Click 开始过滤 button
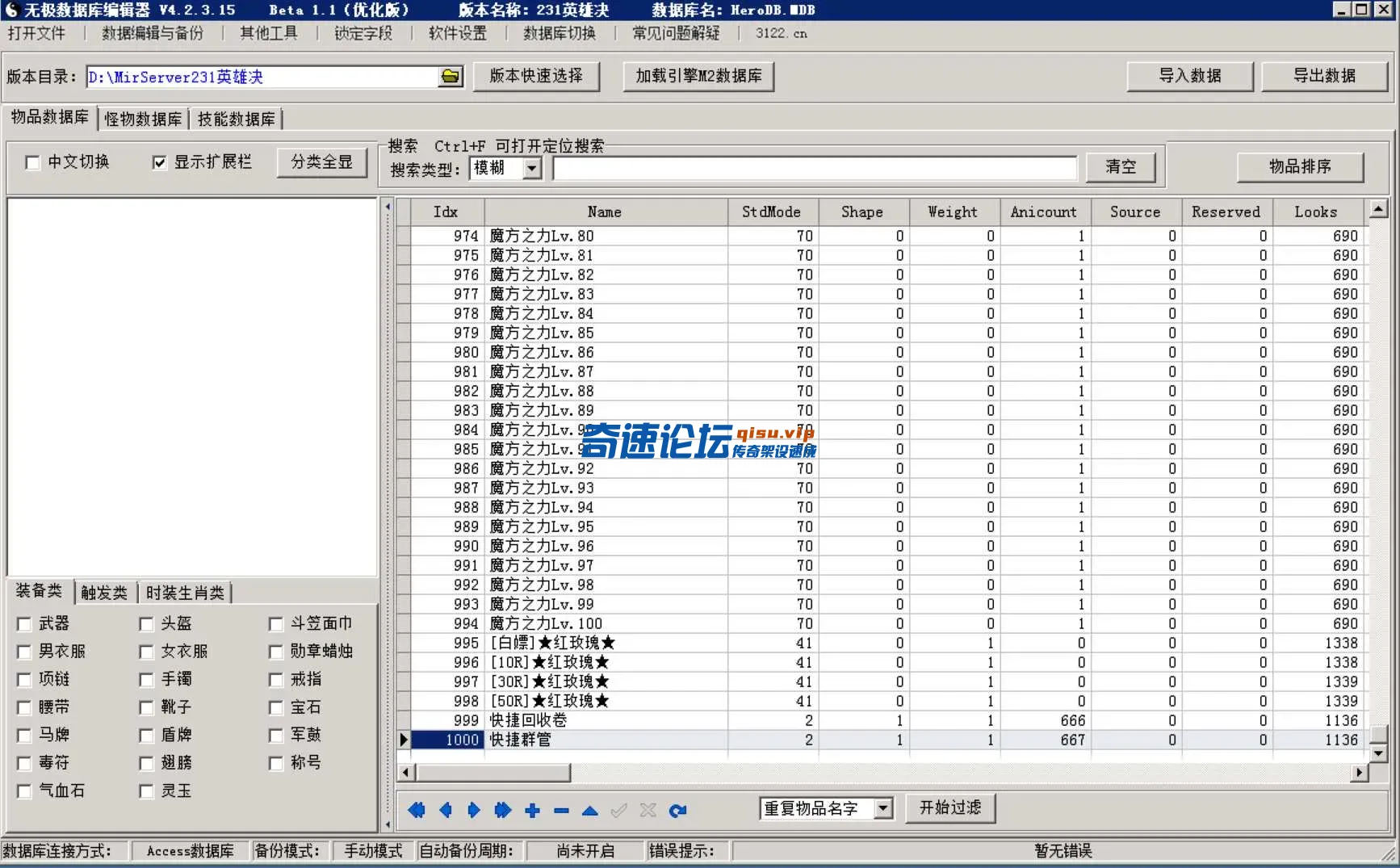 click(950, 807)
